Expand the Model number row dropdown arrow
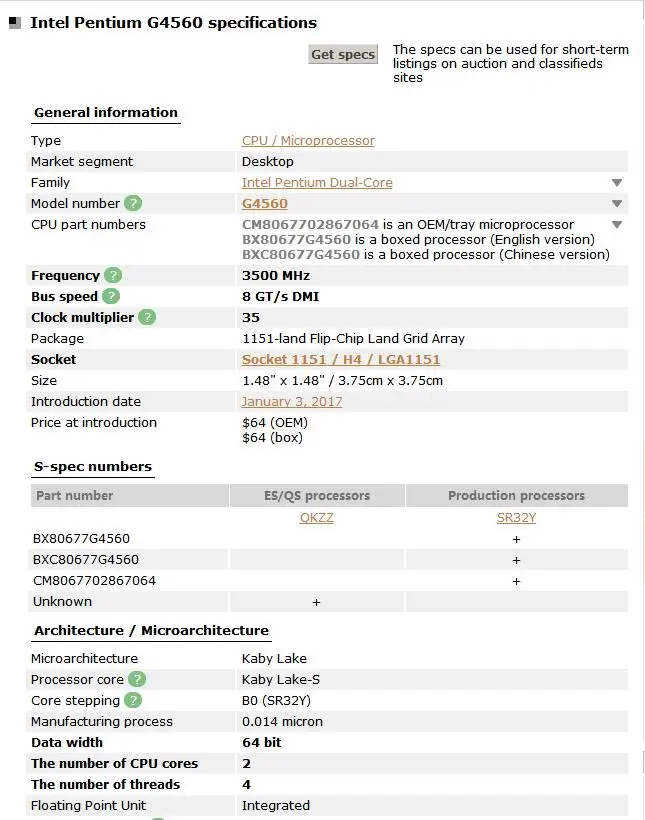The image size is (645, 820). (617, 204)
